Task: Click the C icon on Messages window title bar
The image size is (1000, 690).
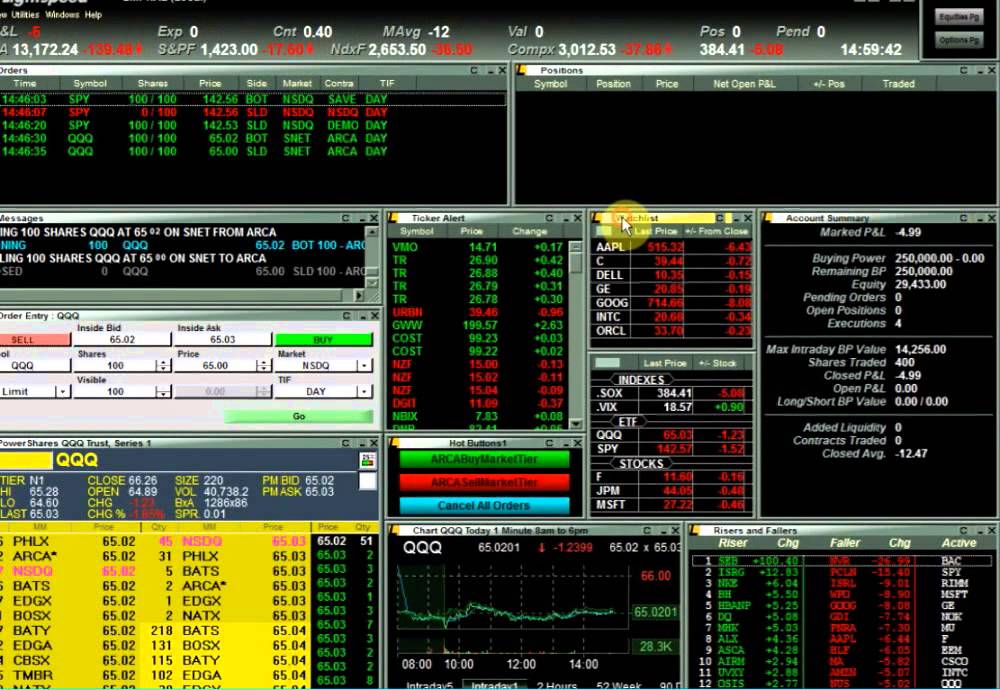Action: 346,218
